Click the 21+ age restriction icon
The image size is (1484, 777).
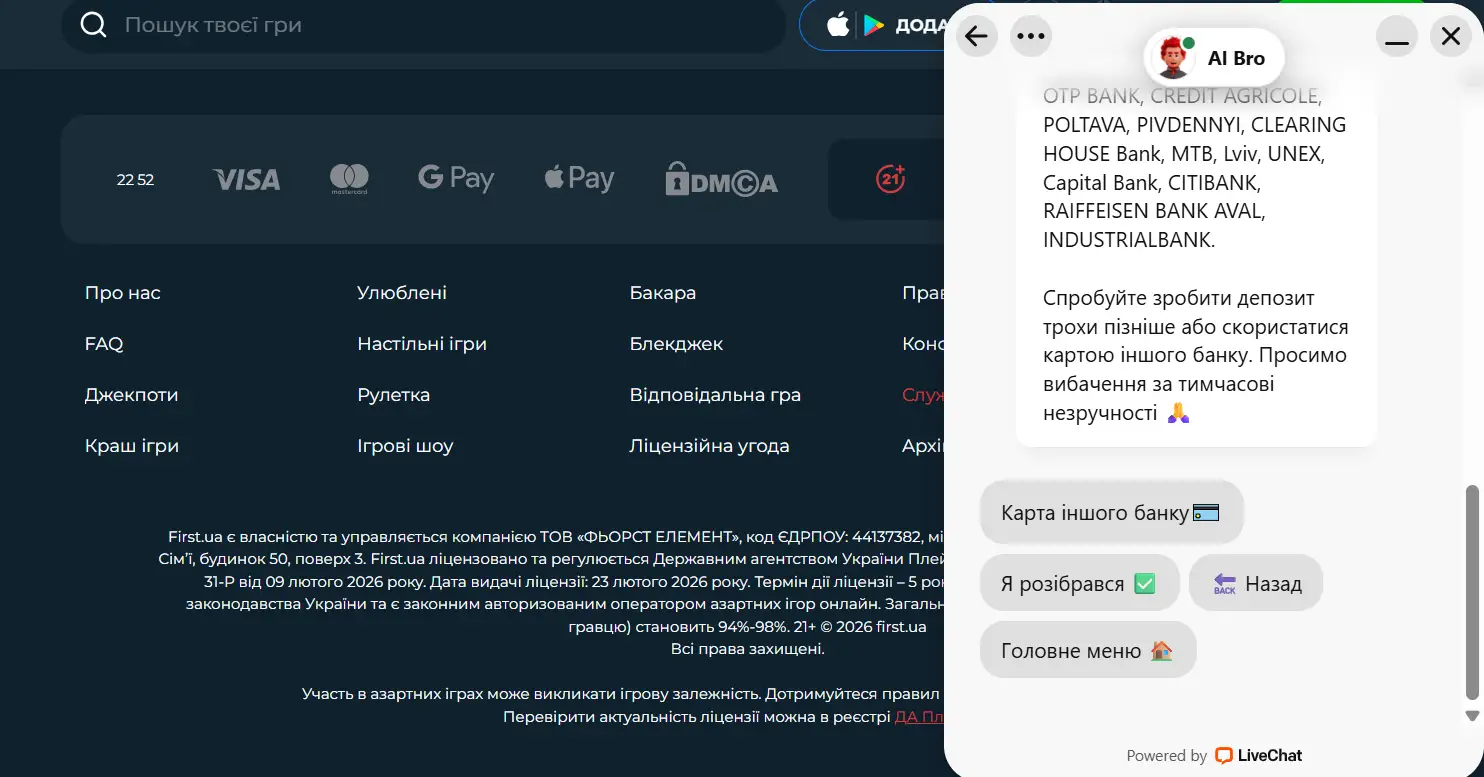click(890, 179)
